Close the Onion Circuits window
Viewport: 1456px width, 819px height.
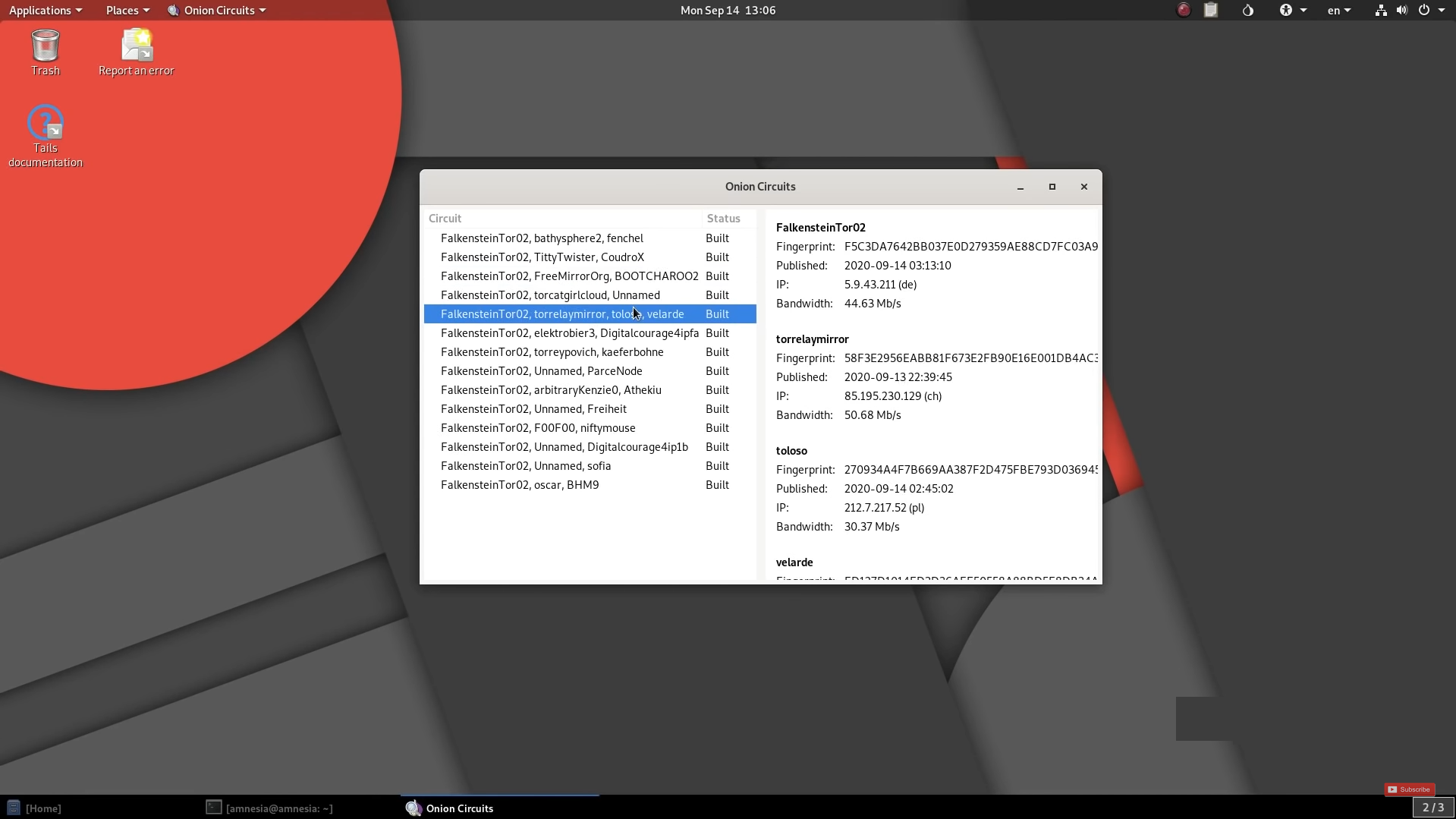[x=1084, y=187]
